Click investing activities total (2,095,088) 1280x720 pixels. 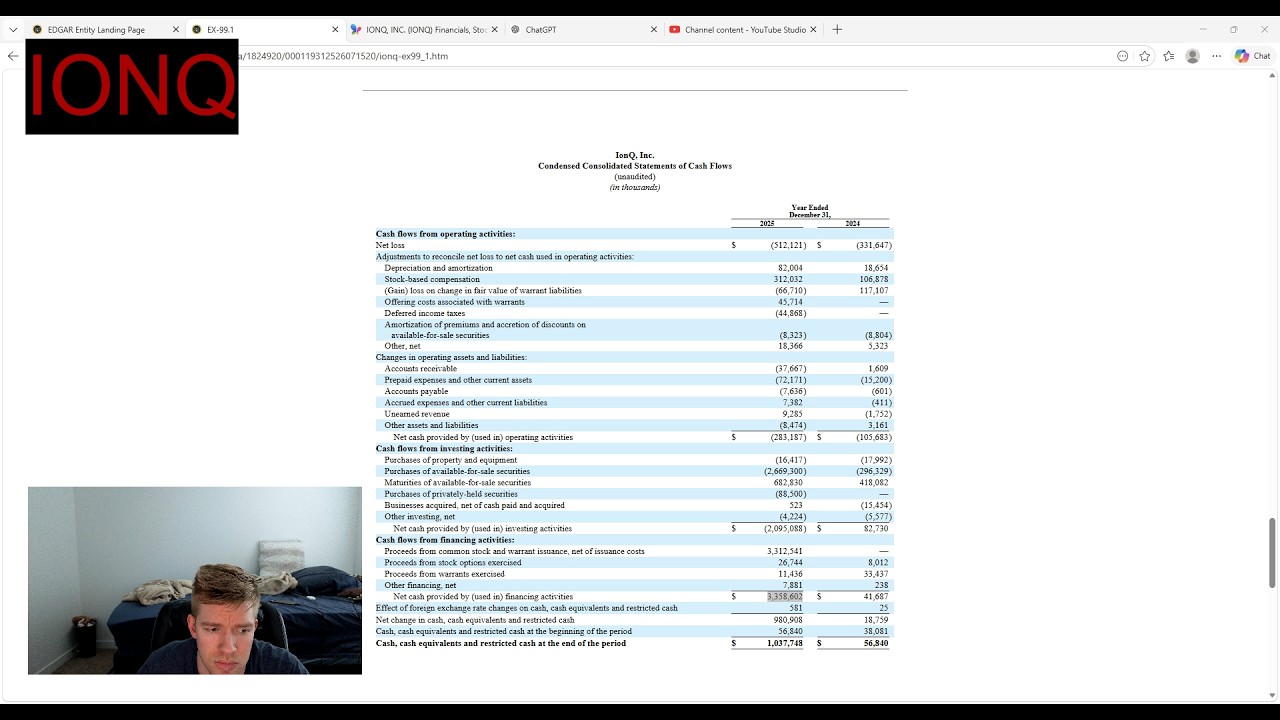click(x=785, y=528)
